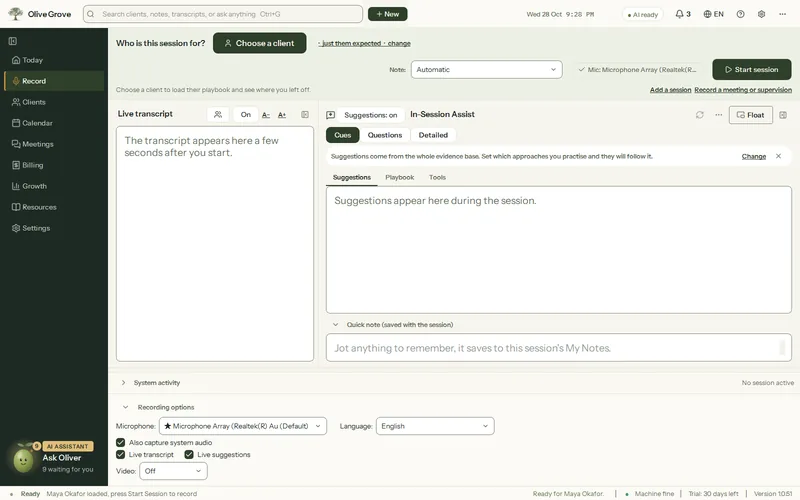Open the Video Off dropdown
800x500 pixels.
point(173,471)
